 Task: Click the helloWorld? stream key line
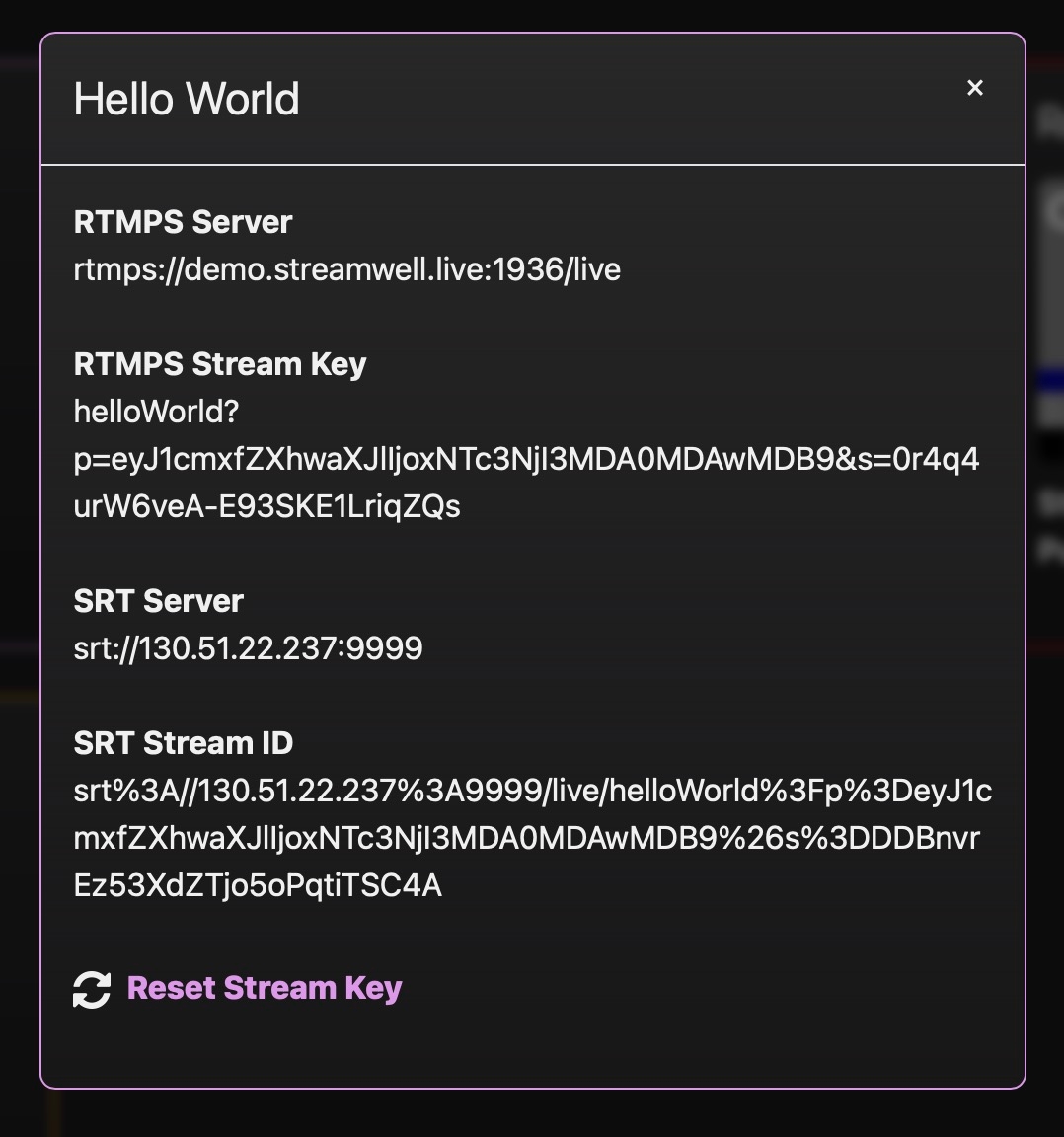pos(156,412)
